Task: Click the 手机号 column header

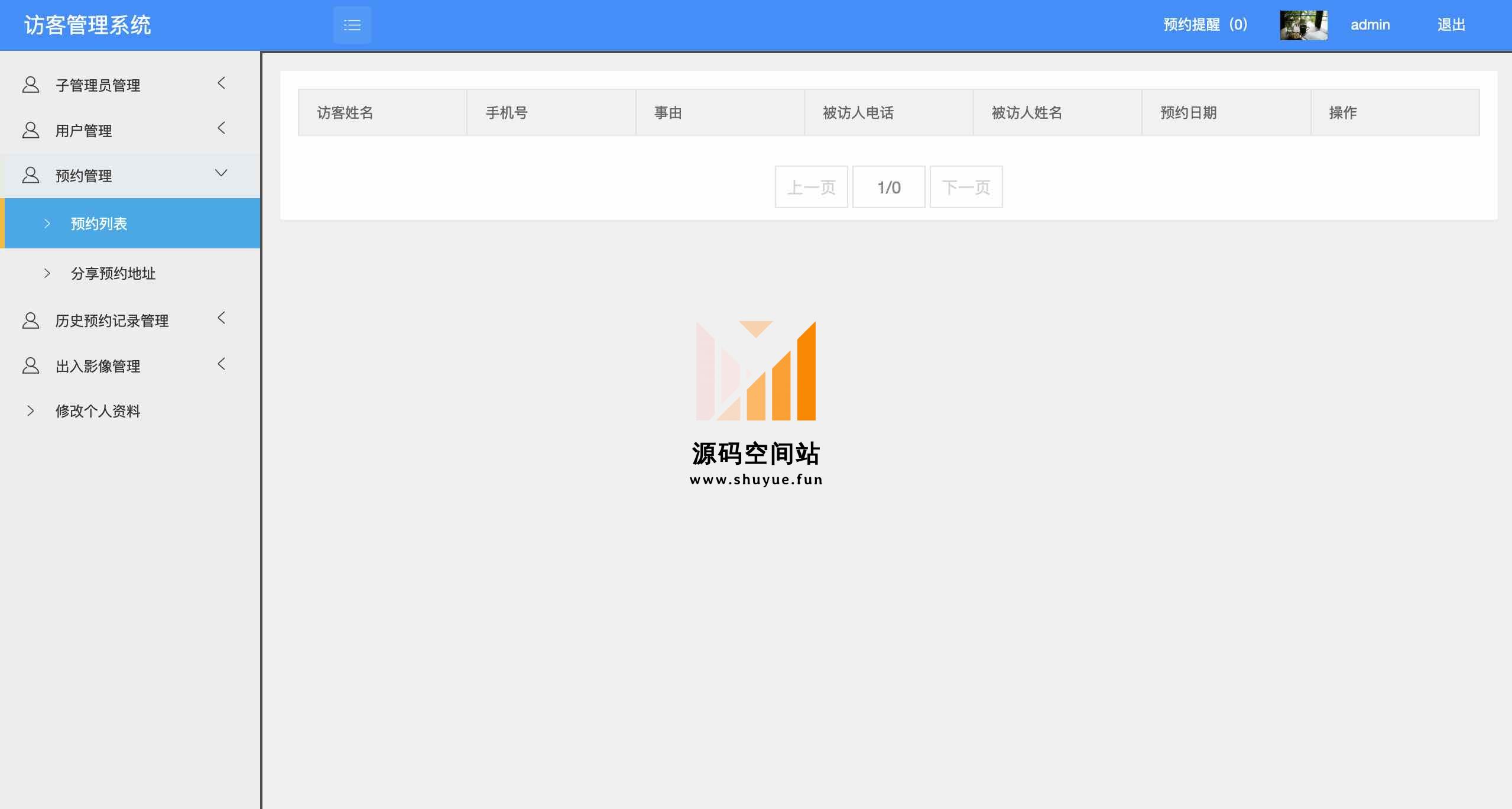Action: [x=551, y=112]
